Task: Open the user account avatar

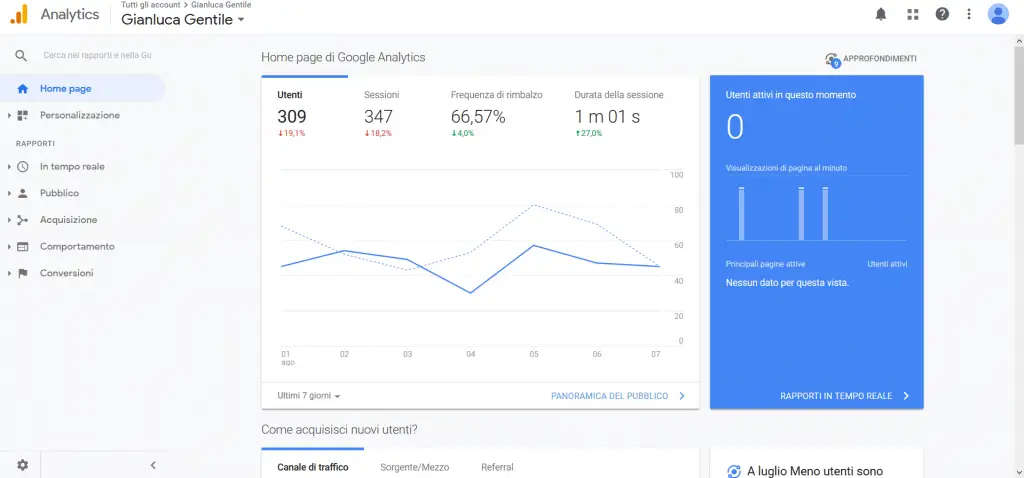Action: (x=998, y=14)
